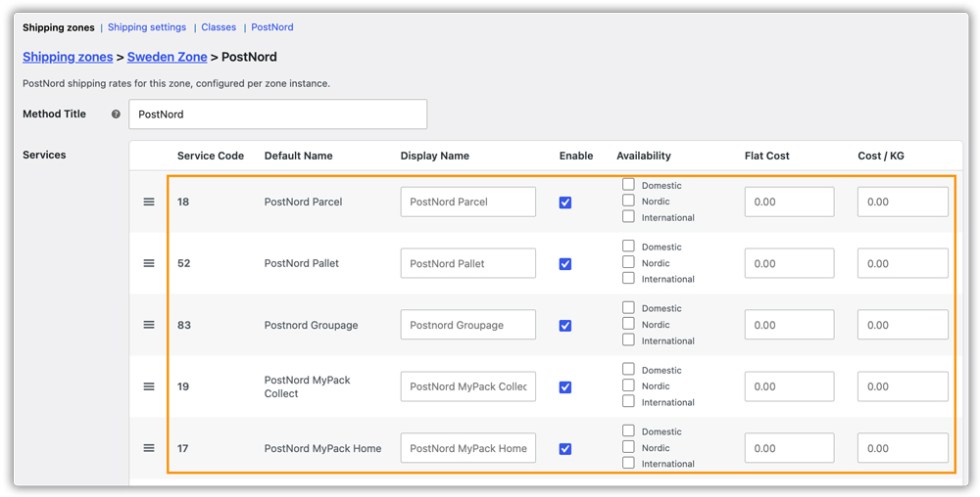The width and height of the screenshot is (980, 497).
Task: Click Display Name field for PostNord Pallet
Action: tap(468, 263)
